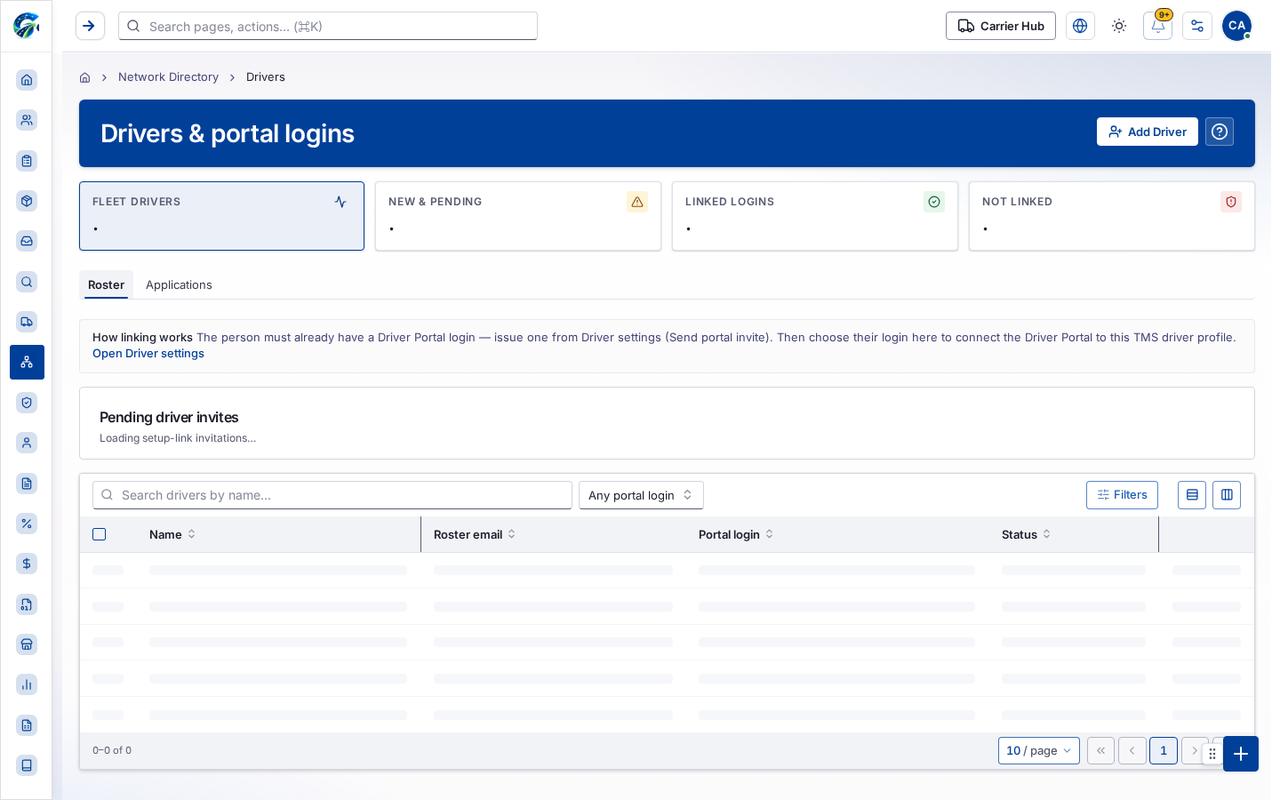
Task: Switch to table density rows view
Action: pos(1192,495)
